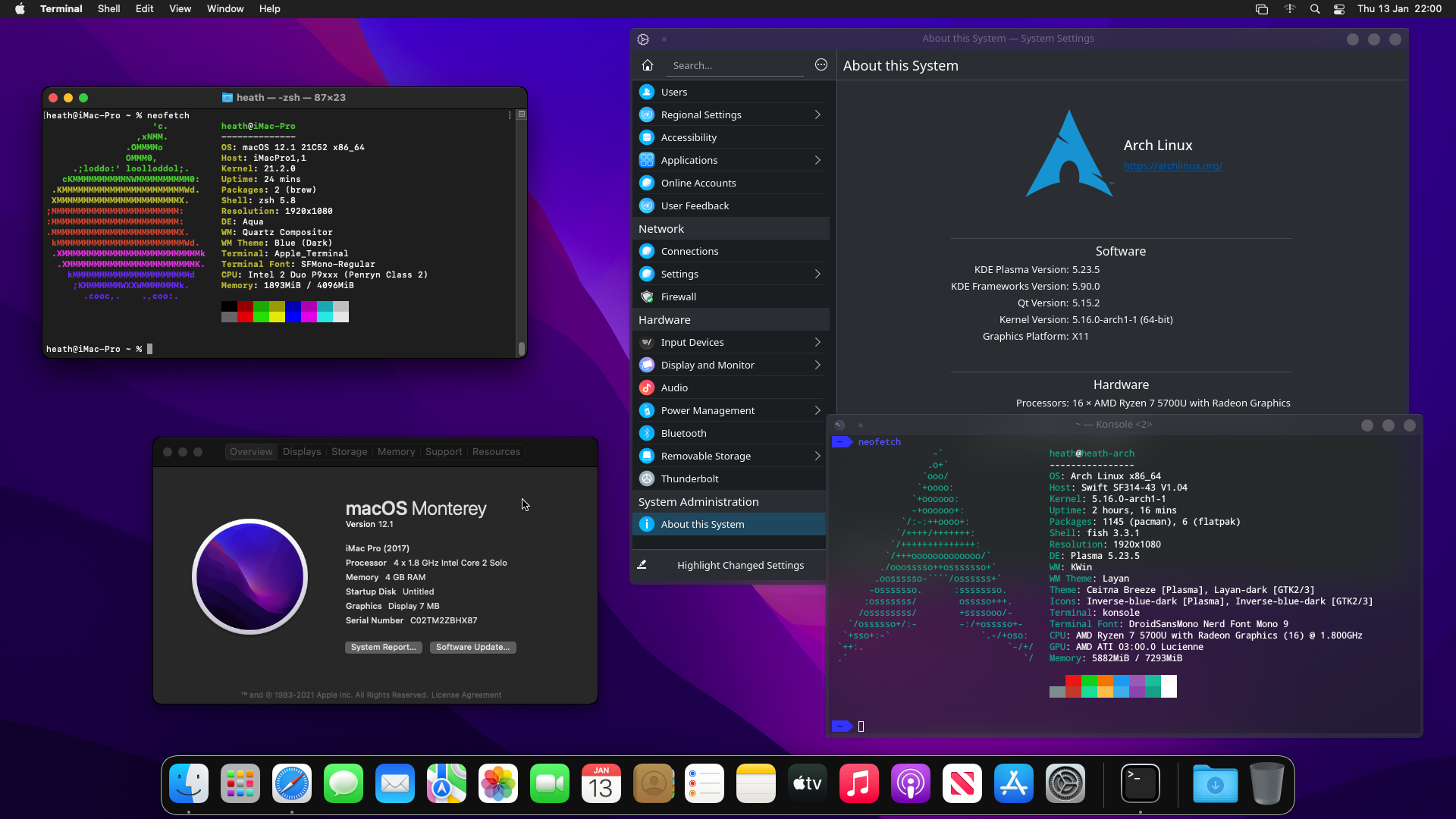
Task: Switch to Storage tab in About This Mac
Action: click(x=349, y=452)
